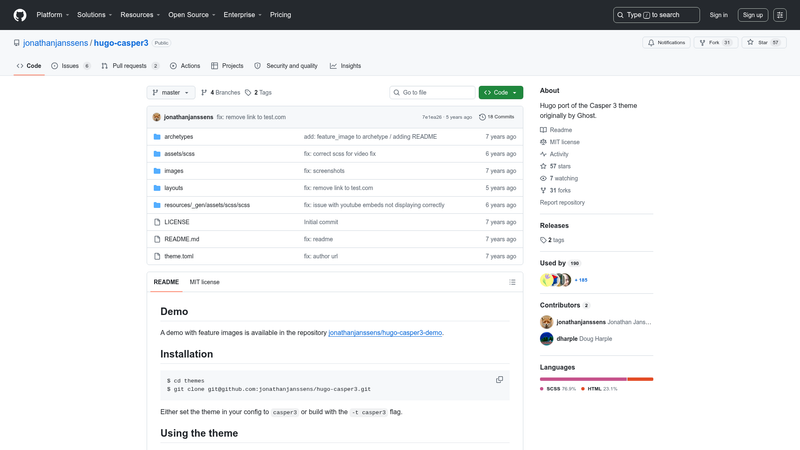
Task: Expand the Open Source menu
Action: (x=192, y=15)
